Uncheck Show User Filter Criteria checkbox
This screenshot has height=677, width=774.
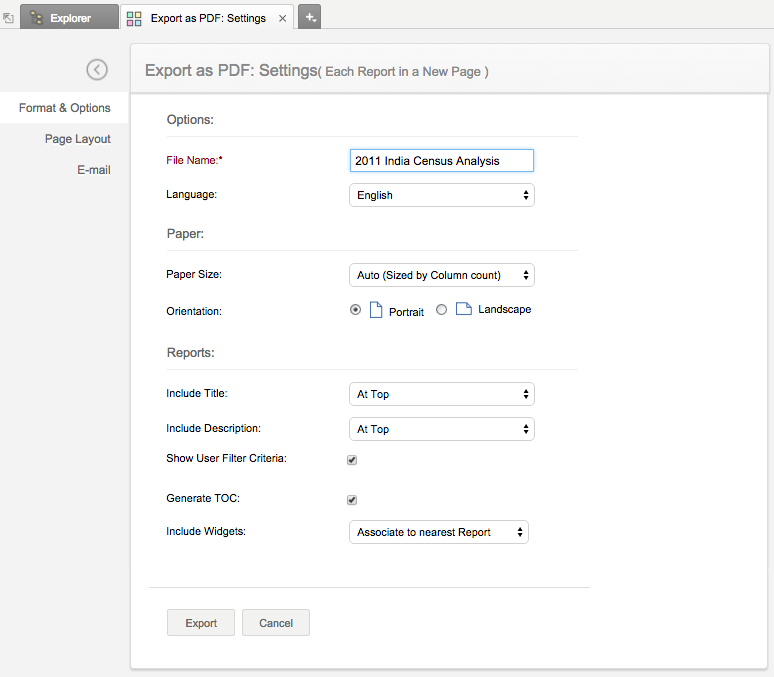352,460
